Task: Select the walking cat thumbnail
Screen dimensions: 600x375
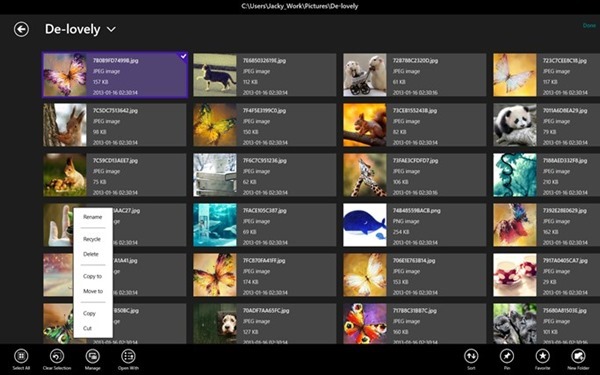Action: tap(215, 75)
